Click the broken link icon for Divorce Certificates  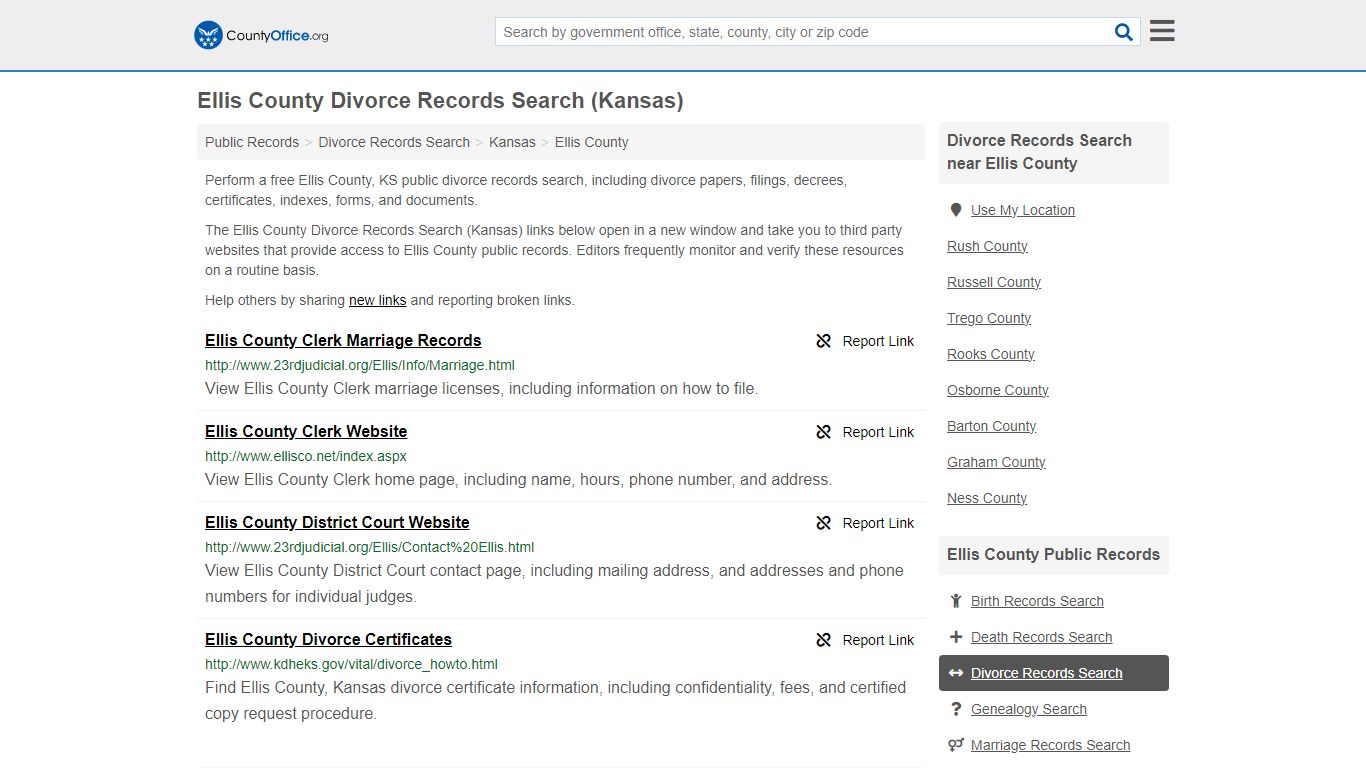click(x=824, y=640)
